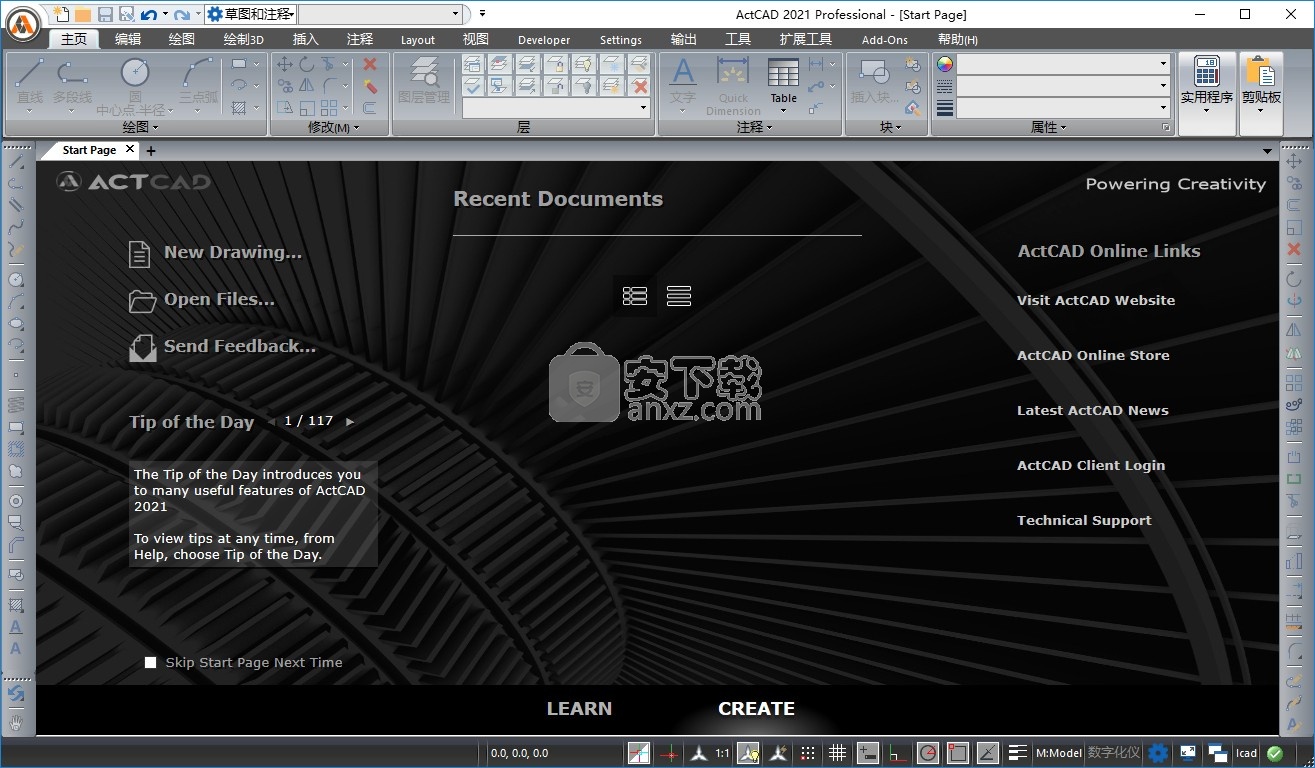The width and height of the screenshot is (1315, 768).
Task: Select the Start Page document tab
Action: click(89, 150)
